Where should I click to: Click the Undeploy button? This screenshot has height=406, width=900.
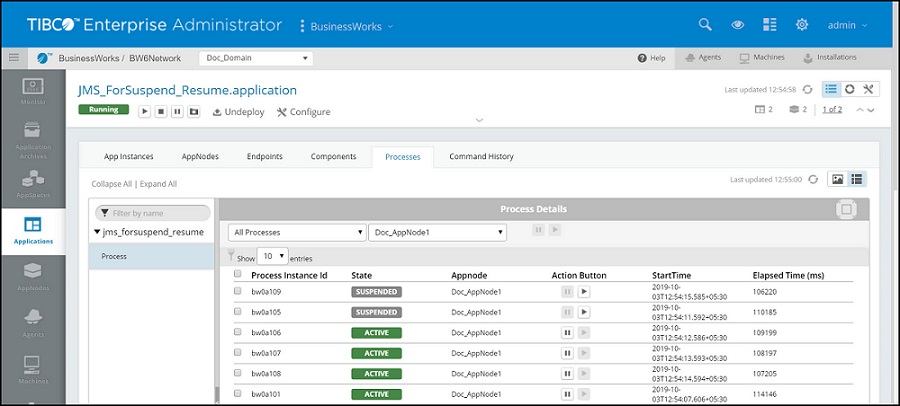point(239,112)
